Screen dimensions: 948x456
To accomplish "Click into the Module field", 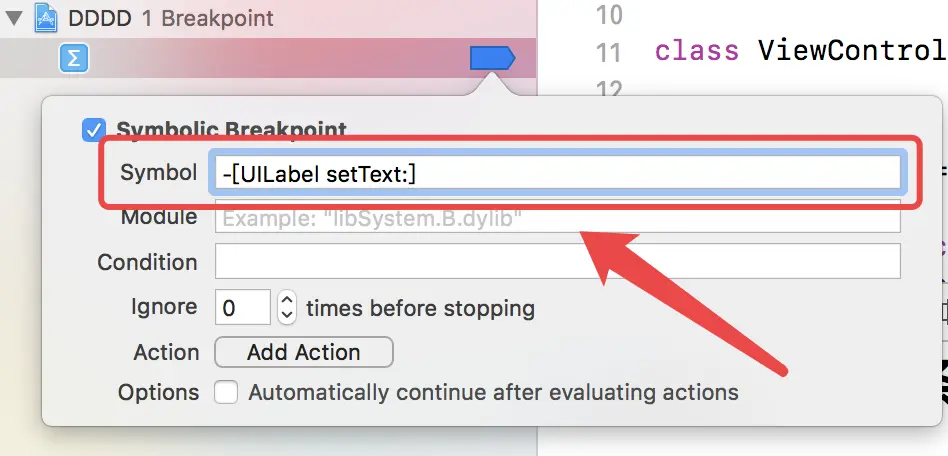I will (x=557, y=217).
